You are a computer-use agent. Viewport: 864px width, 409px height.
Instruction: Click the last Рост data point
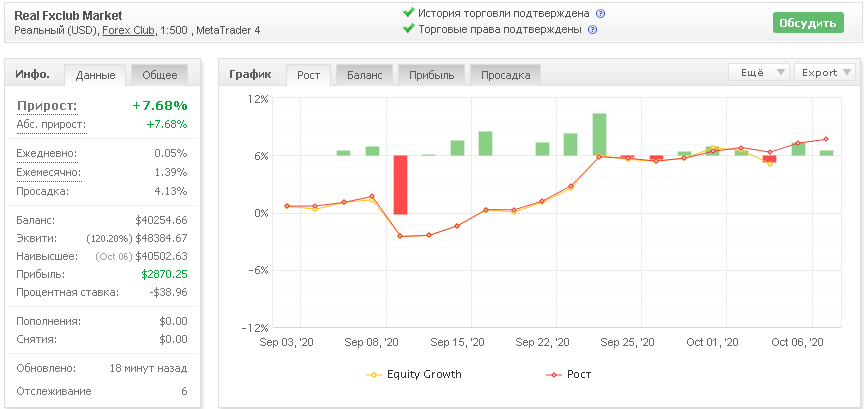(x=825, y=139)
